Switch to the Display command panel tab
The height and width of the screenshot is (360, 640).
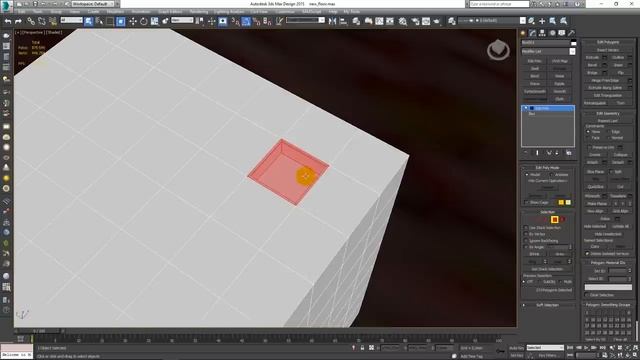[x=562, y=33]
